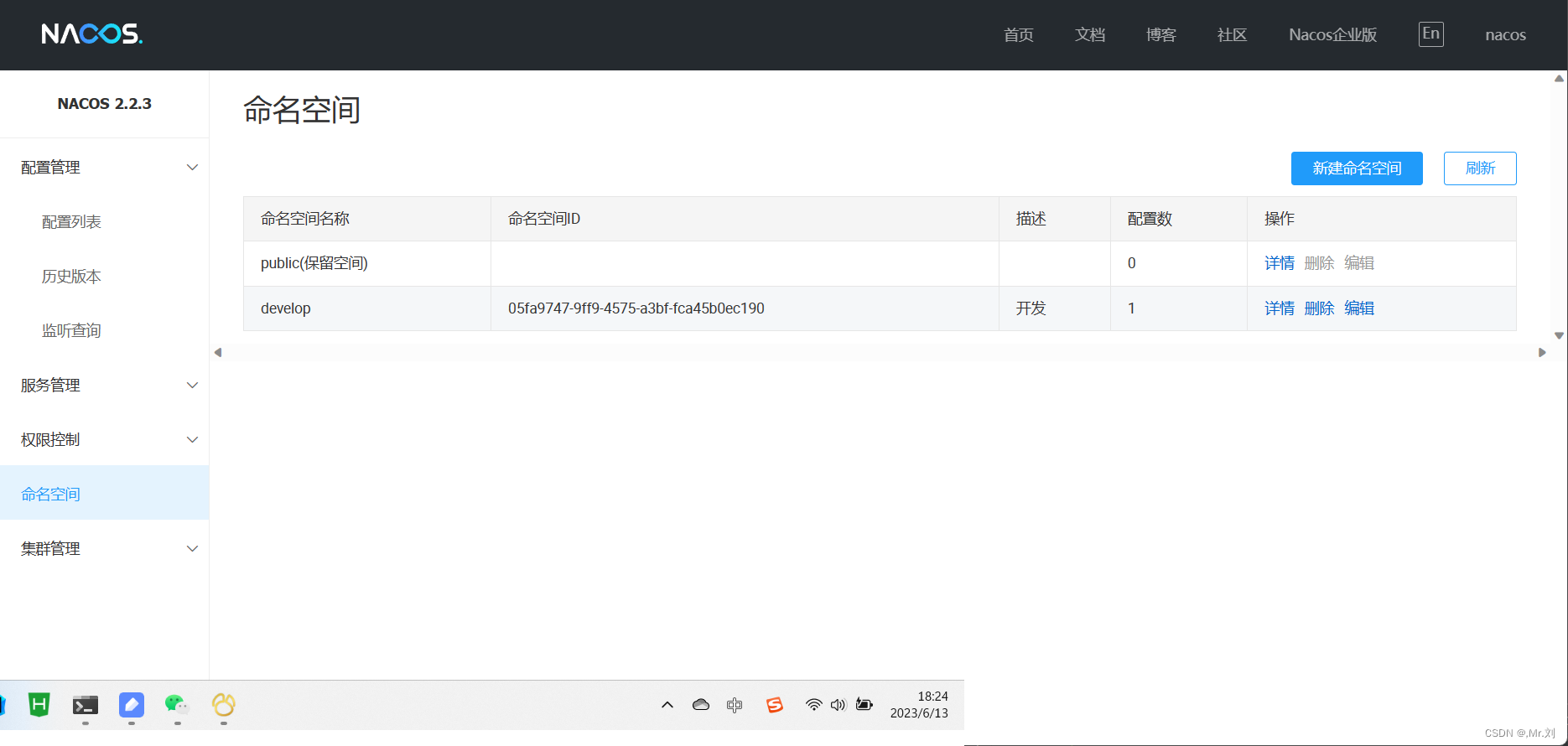Expand the 权限控制 menu chevron
This screenshot has height=746, width=1568.
[192, 440]
